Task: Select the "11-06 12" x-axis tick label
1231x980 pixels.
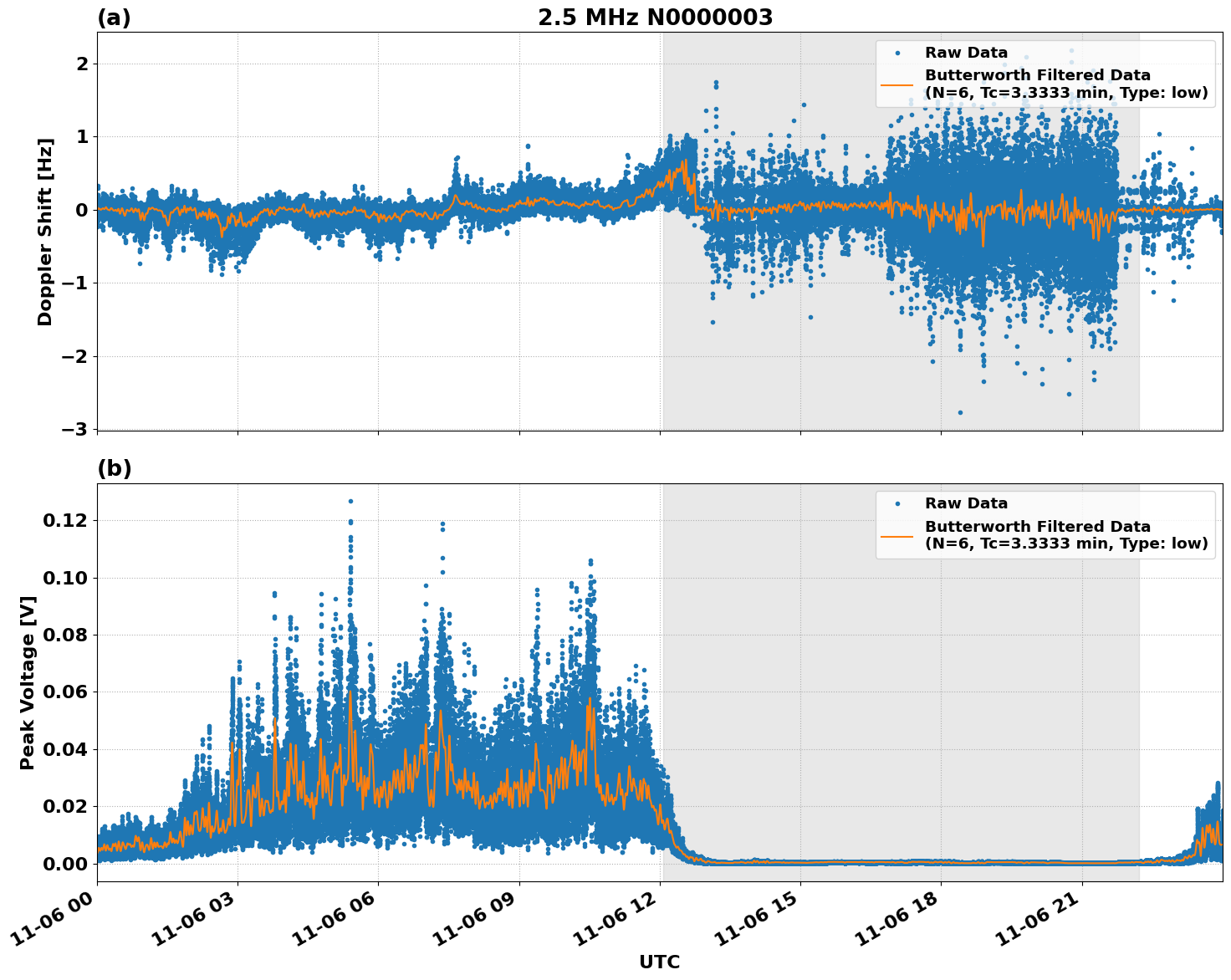Action: [x=611, y=921]
